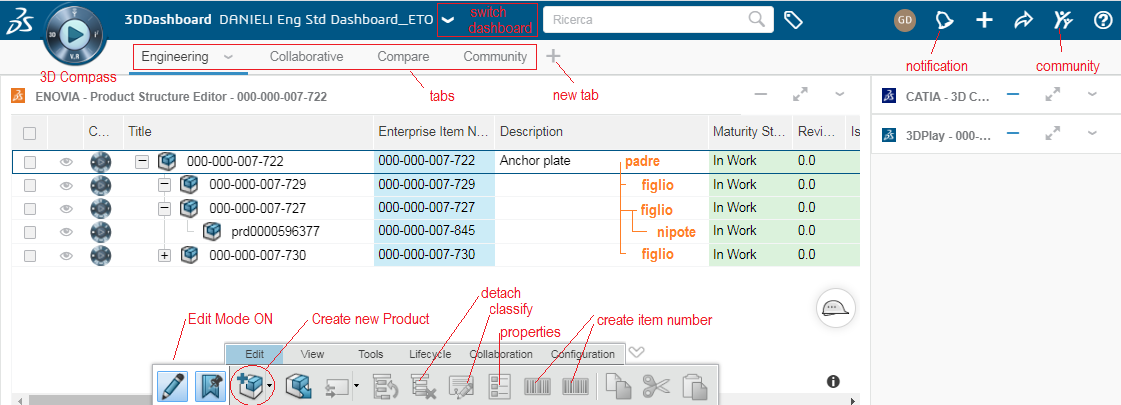Toggle eye visibility for 000-000-007-730
Image resolution: width=1121 pixels, height=405 pixels.
(x=66, y=256)
